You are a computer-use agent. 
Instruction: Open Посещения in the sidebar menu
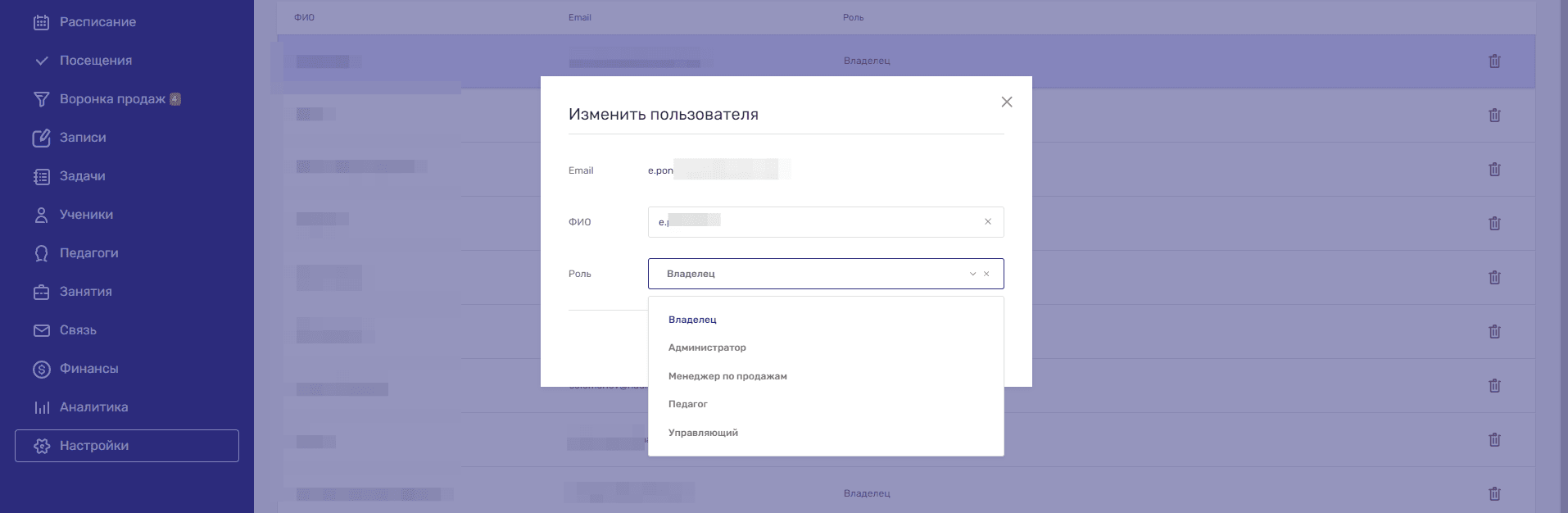95,61
